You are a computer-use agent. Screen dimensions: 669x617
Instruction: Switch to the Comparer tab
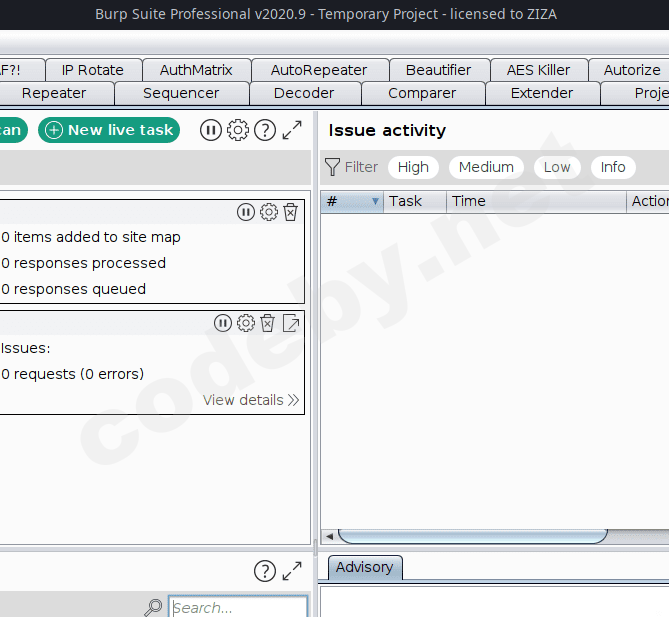[422, 93]
